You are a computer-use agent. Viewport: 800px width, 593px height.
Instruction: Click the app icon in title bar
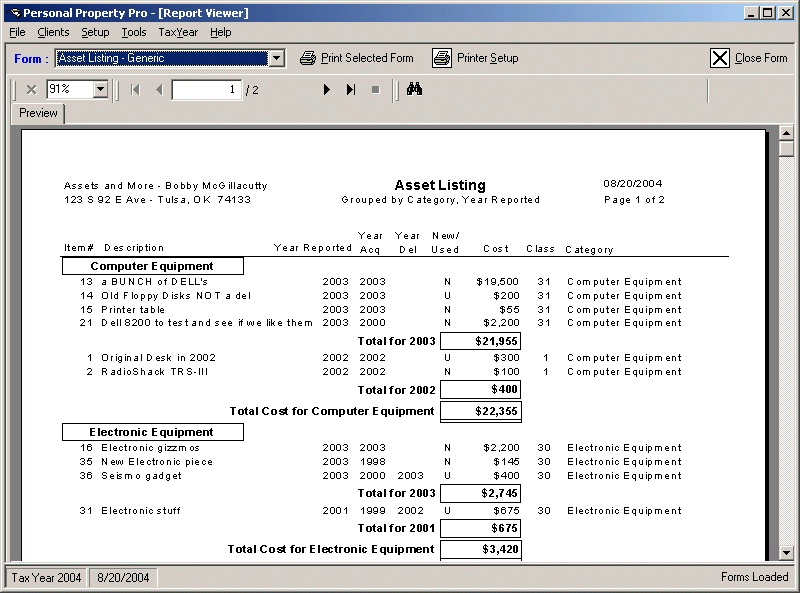15,13
